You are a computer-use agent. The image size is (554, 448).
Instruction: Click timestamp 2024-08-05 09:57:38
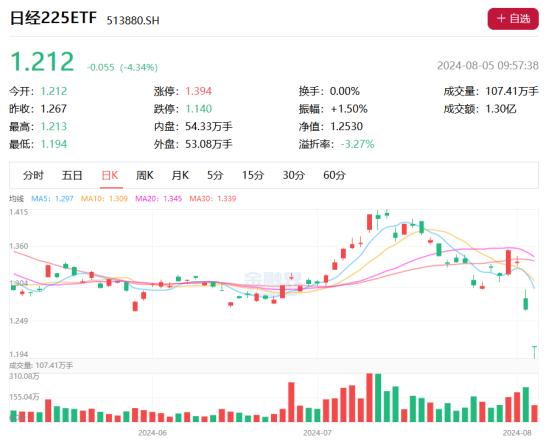click(488, 66)
